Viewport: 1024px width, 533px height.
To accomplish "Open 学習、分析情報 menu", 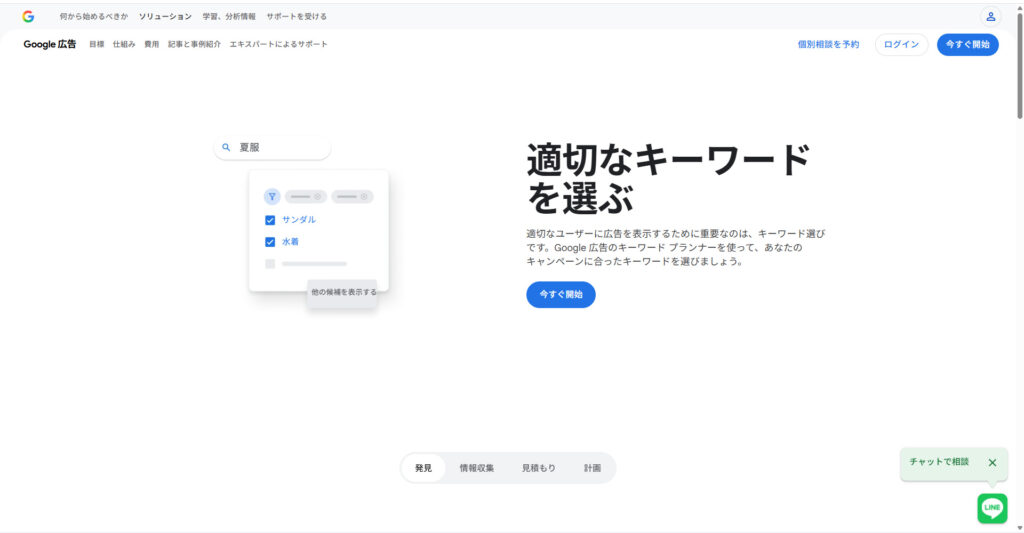I will pyautogui.click(x=229, y=16).
